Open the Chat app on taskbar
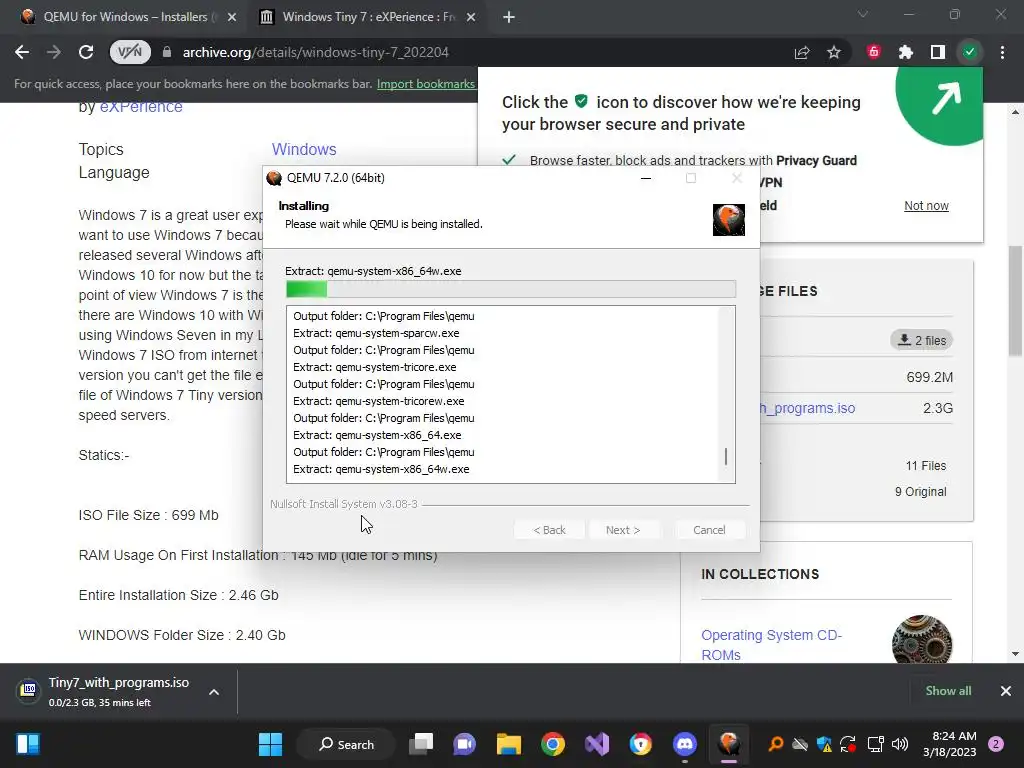The image size is (1024, 768). pos(464,744)
